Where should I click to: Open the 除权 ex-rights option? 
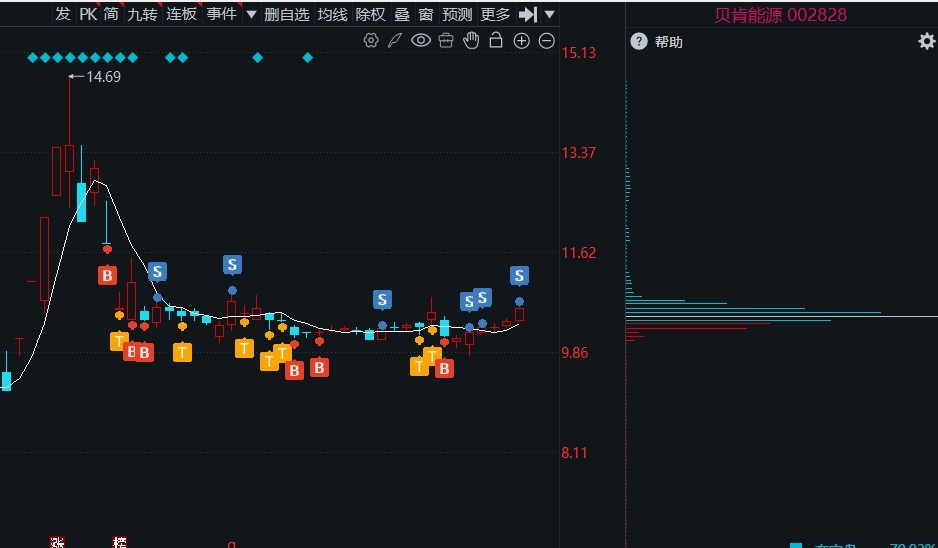coord(370,14)
